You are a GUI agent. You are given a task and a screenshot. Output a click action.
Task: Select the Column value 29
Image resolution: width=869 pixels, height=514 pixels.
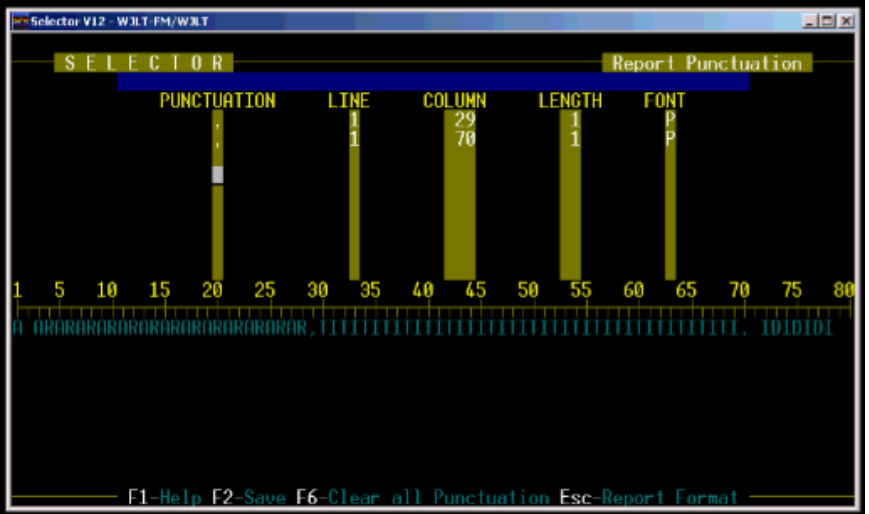point(464,120)
